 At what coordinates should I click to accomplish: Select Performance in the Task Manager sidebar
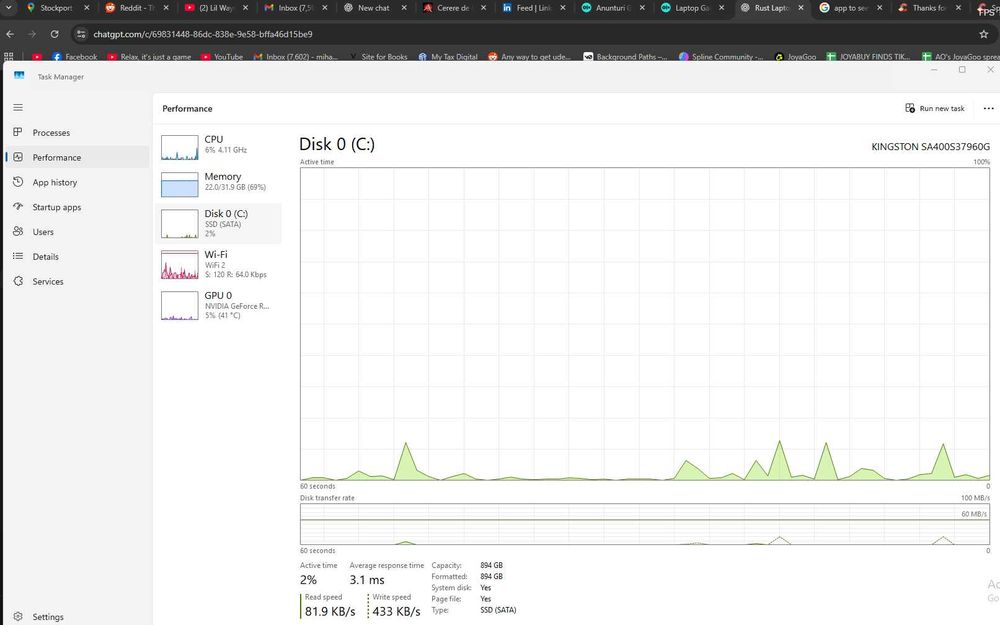[x=77, y=158]
